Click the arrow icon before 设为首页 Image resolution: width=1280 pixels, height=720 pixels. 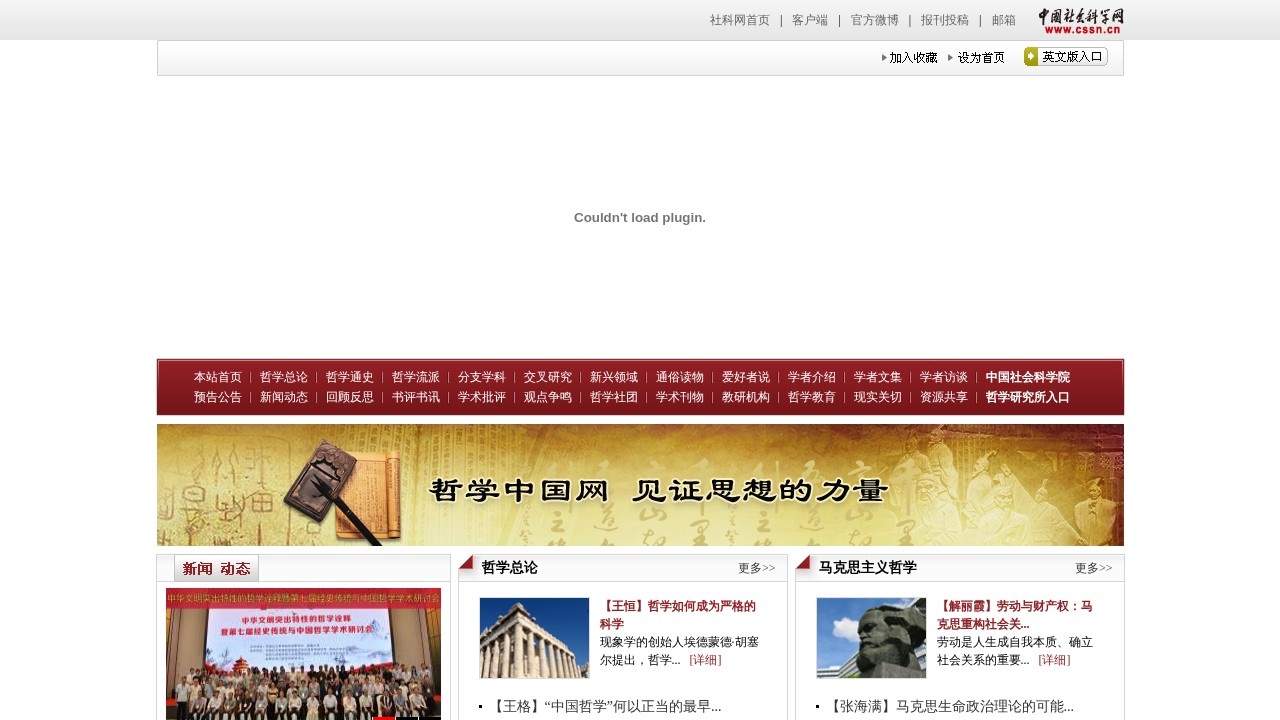click(950, 57)
